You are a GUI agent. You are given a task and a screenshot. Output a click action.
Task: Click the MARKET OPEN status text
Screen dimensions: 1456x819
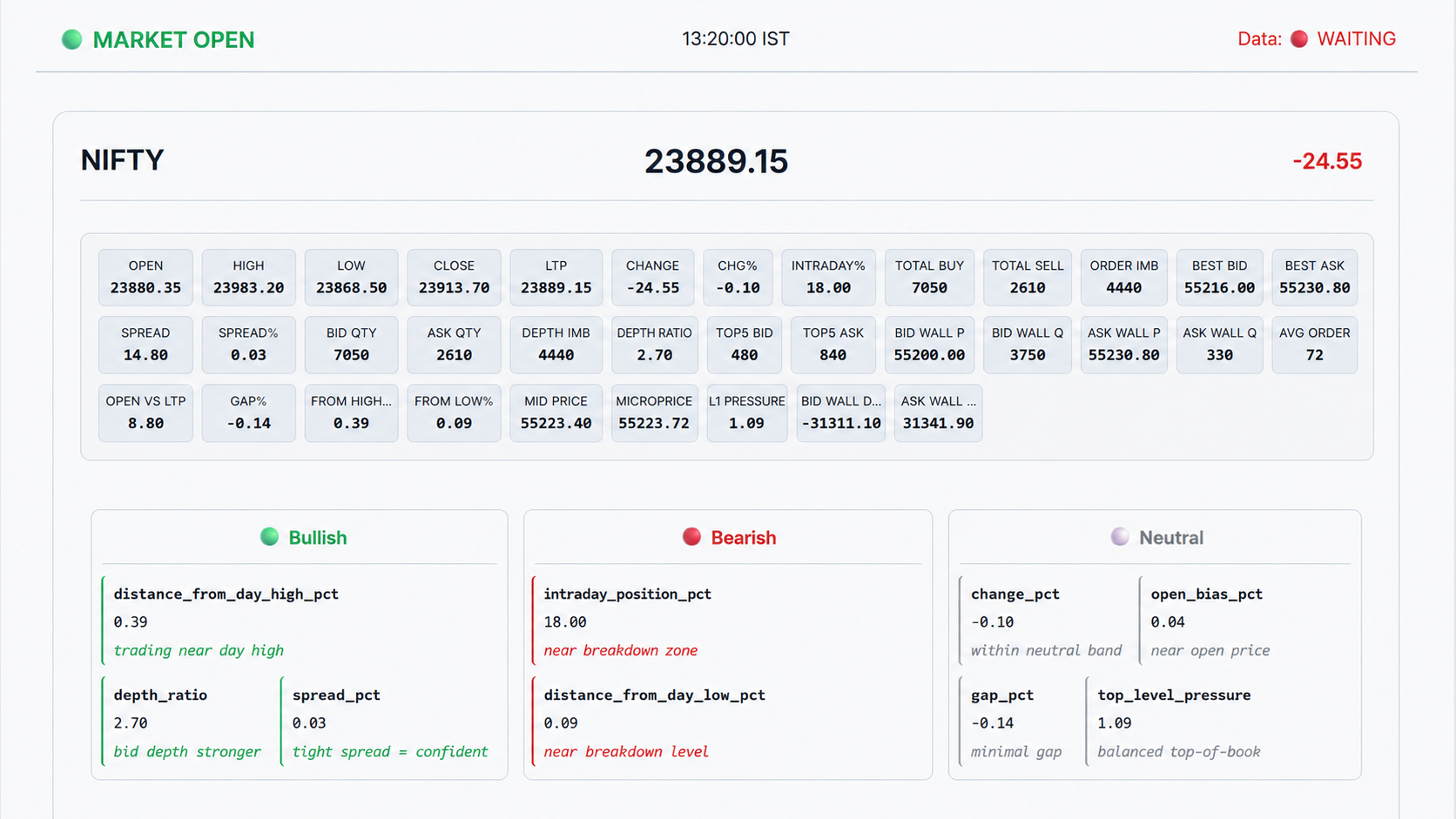click(173, 40)
